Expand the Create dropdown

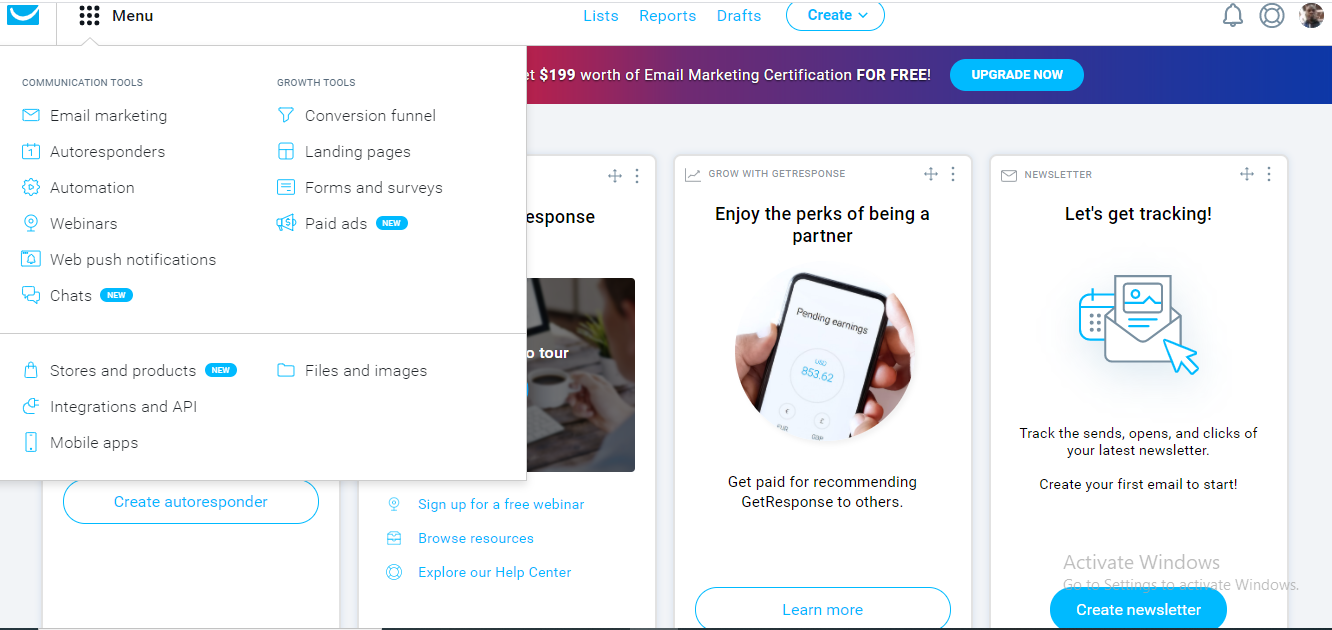click(x=835, y=15)
